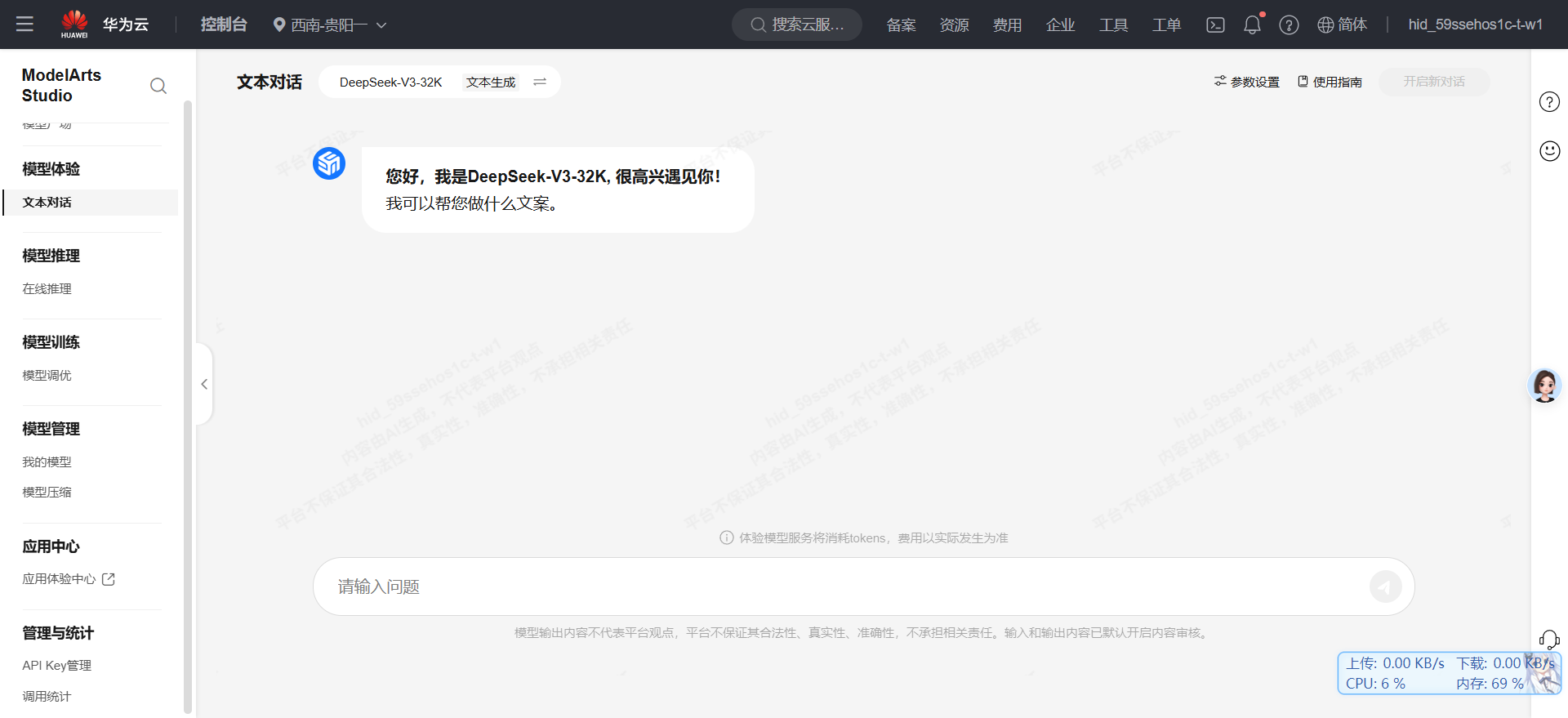Click the 模型体验 section heading
1568x718 pixels.
(51, 169)
